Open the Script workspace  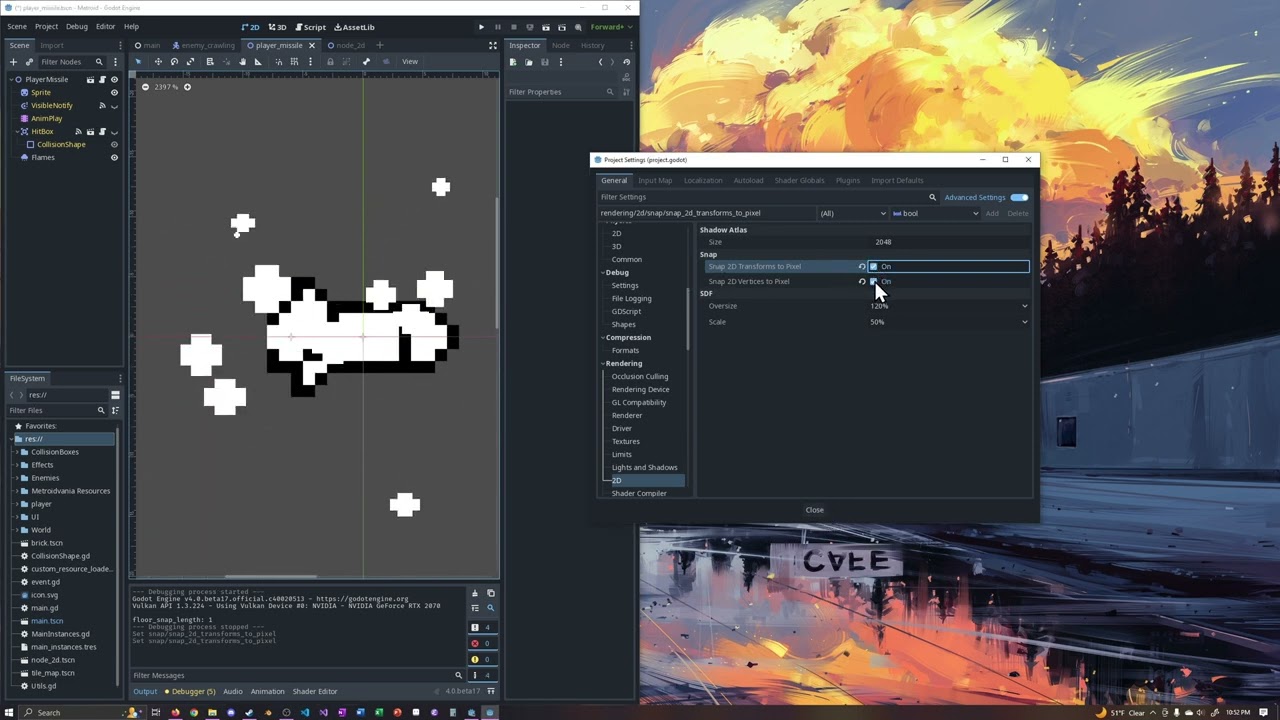point(310,27)
